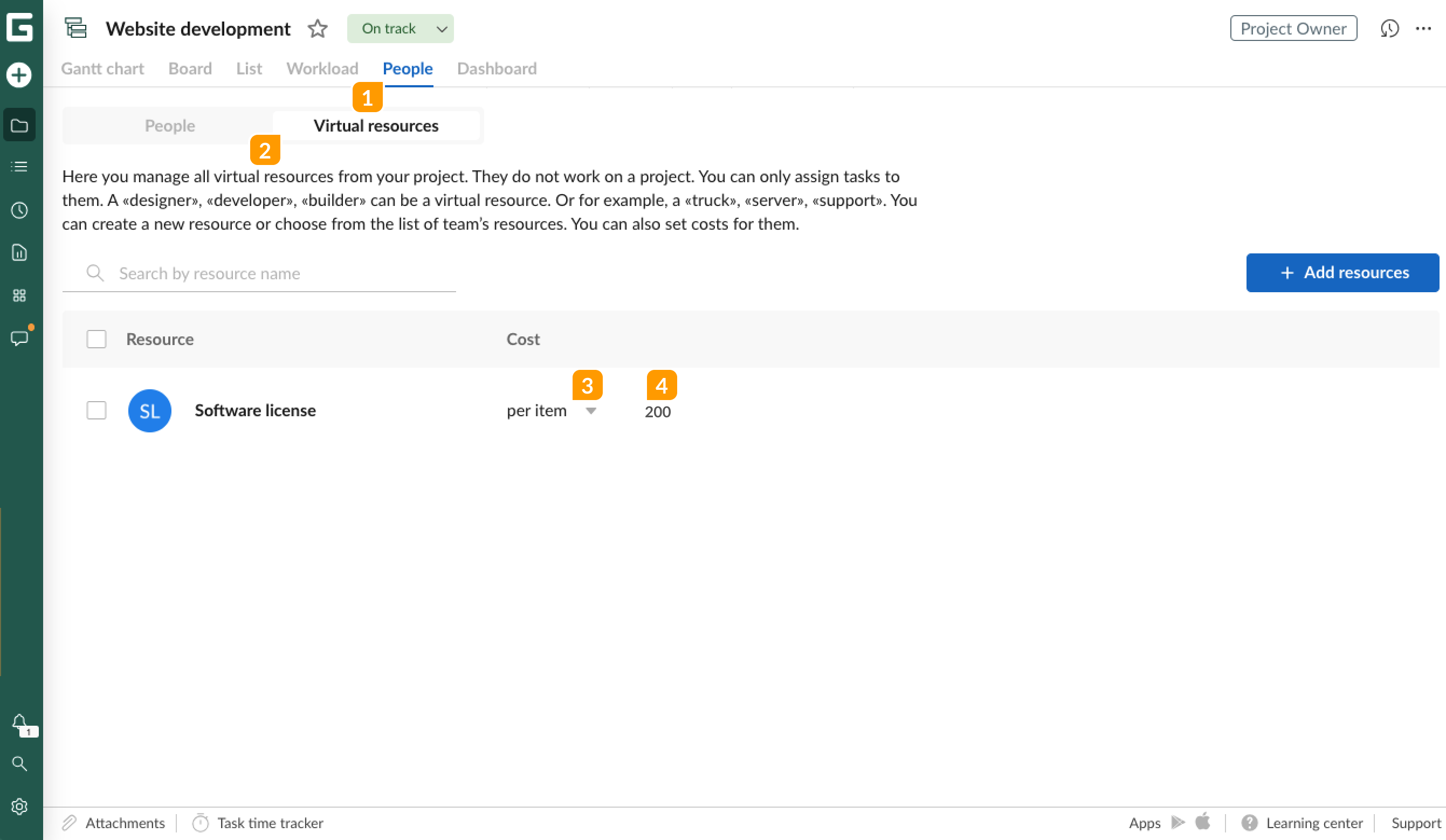Image resolution: width=1446 pixels, height=840 pixels.
Task: Click the sidebar search magnifier icon
Action: pos(19,763)
